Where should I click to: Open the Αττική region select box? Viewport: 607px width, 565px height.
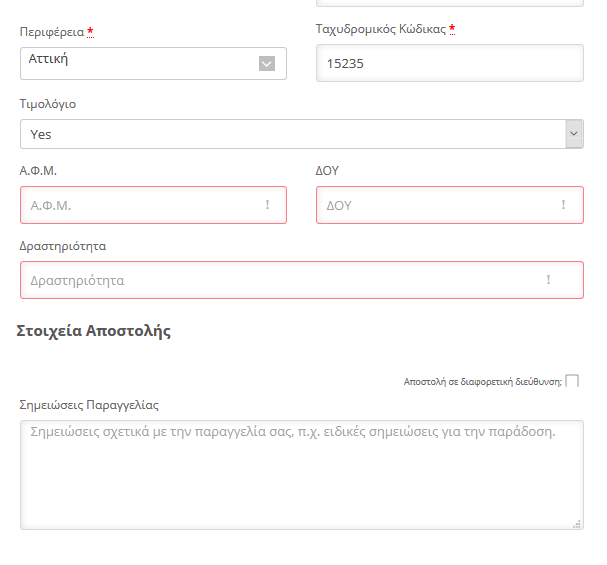pyautogui.click(x=140, y=63)
